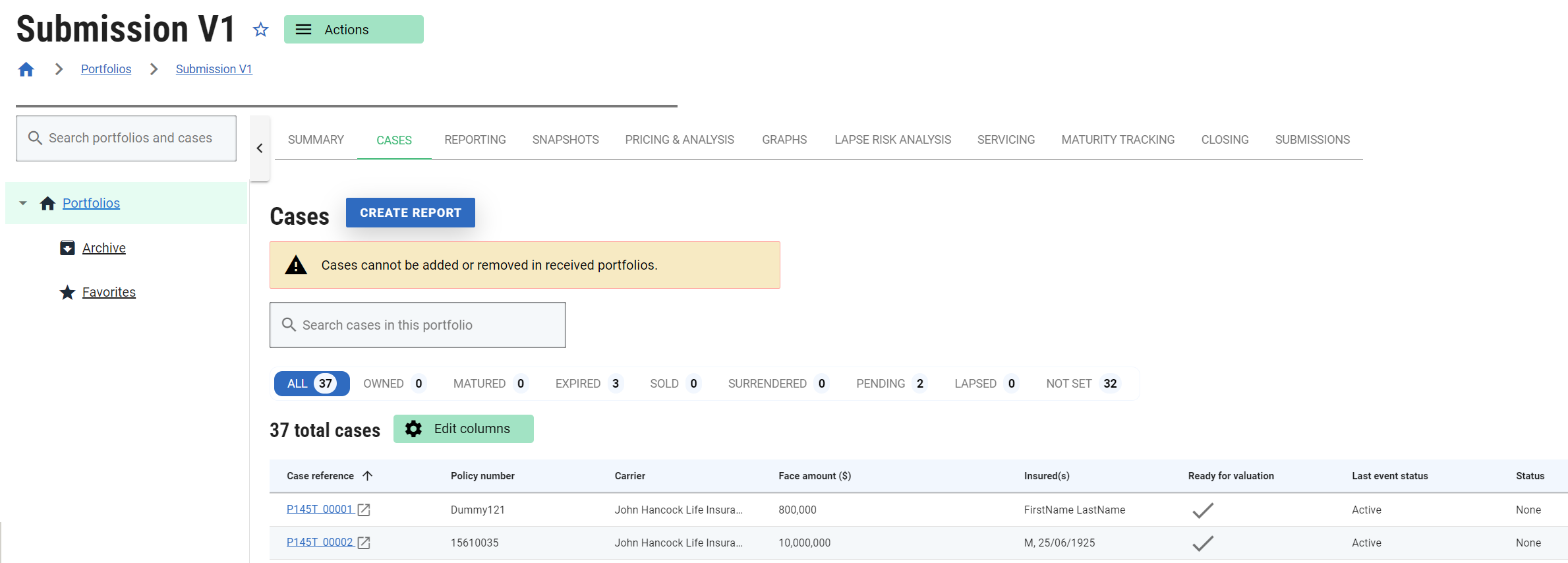Viewport: 1568px width, 563px height.
Task: Open external link icon for P145T_00002
Action: 364,543
